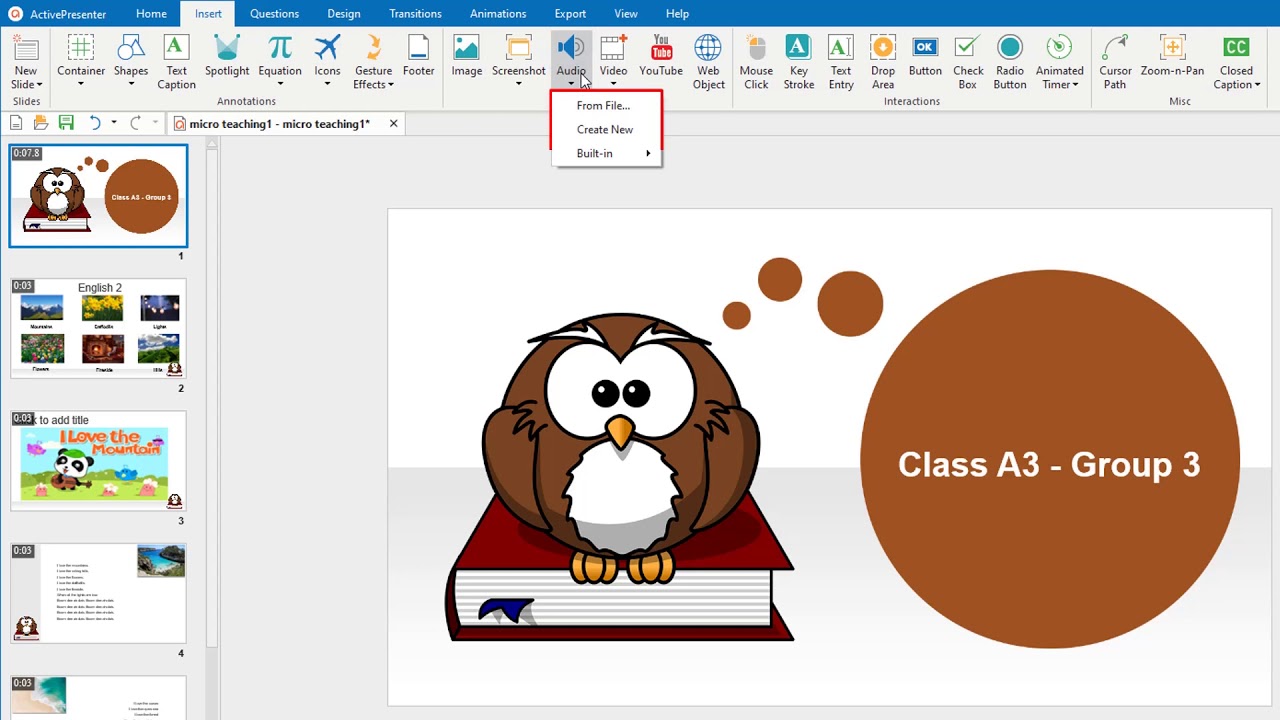Open the View tab

626,13
